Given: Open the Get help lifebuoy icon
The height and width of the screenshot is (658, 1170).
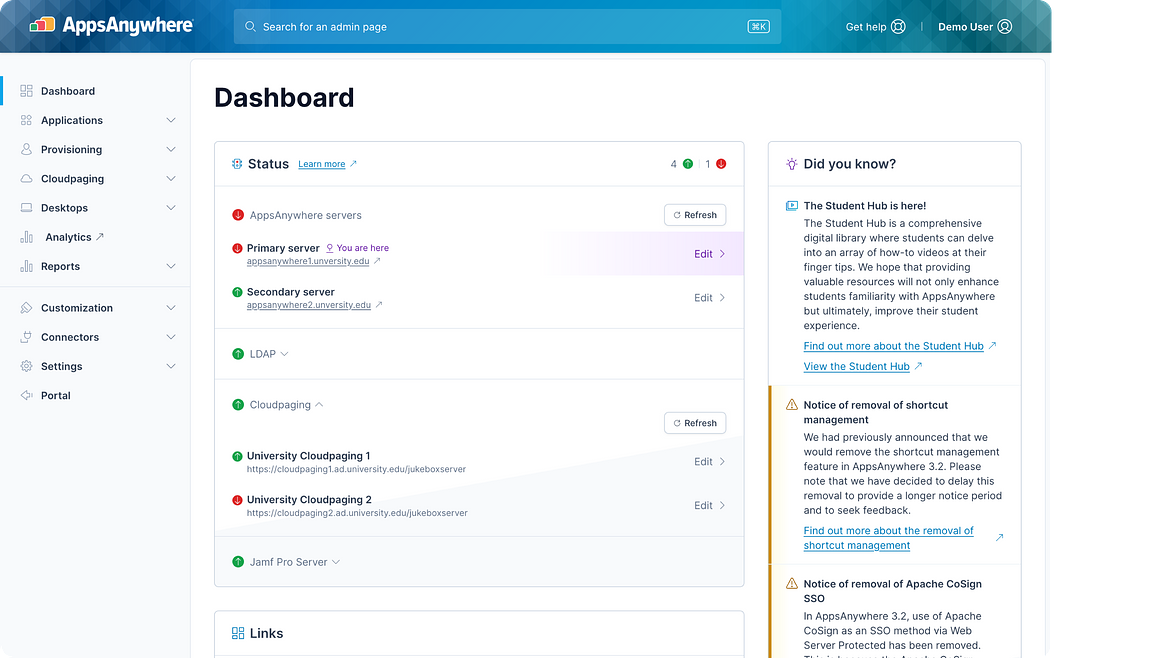Looking at the screenshot, I should (898, 27).
